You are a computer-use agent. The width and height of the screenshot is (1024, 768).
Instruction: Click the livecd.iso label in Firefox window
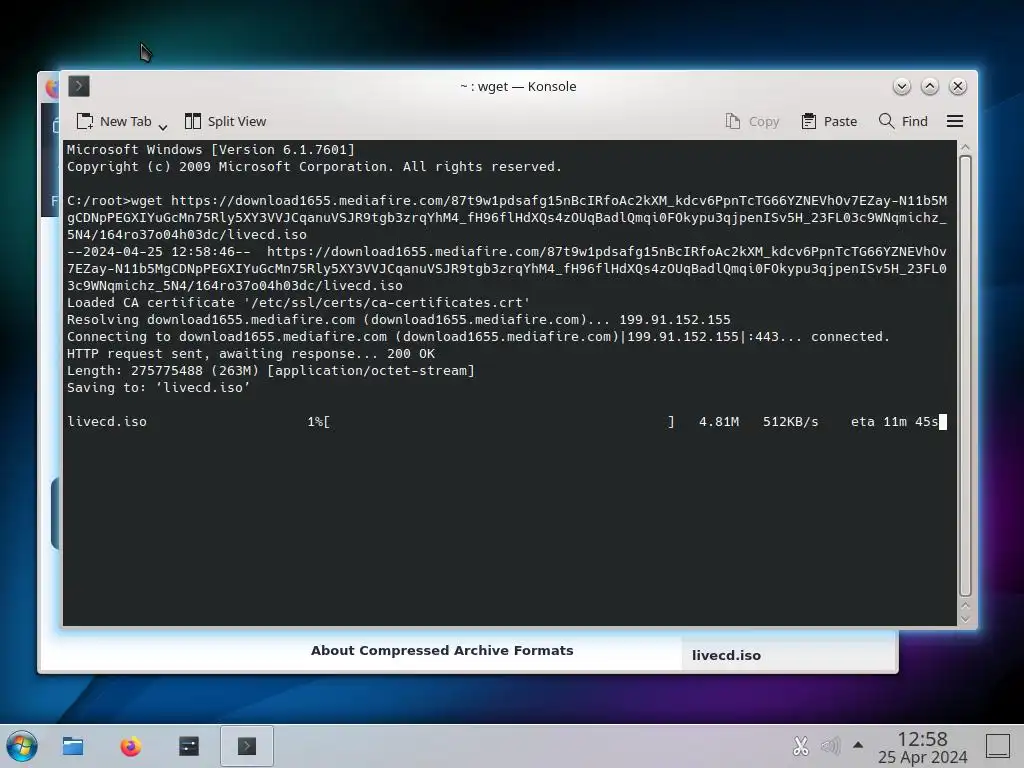(726, 655)
